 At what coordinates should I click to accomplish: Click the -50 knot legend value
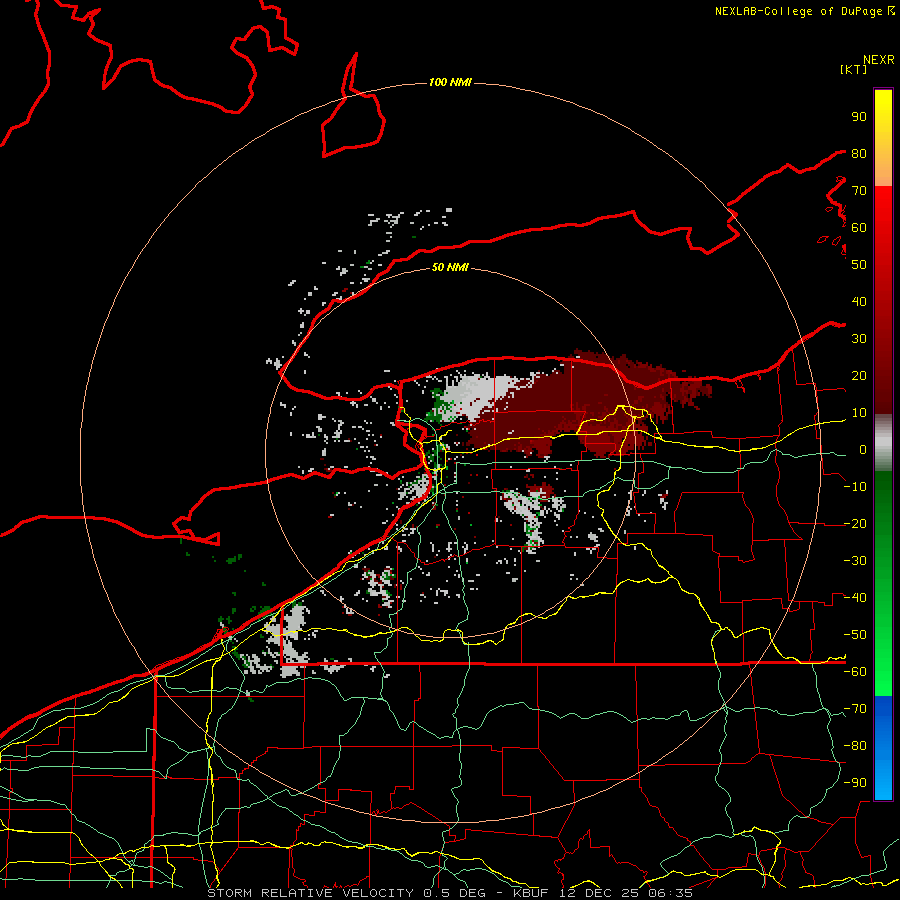point(856,635)
